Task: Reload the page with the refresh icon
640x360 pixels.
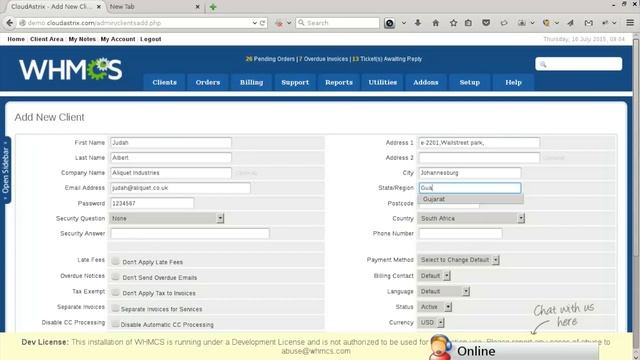Action: point(262,23)
